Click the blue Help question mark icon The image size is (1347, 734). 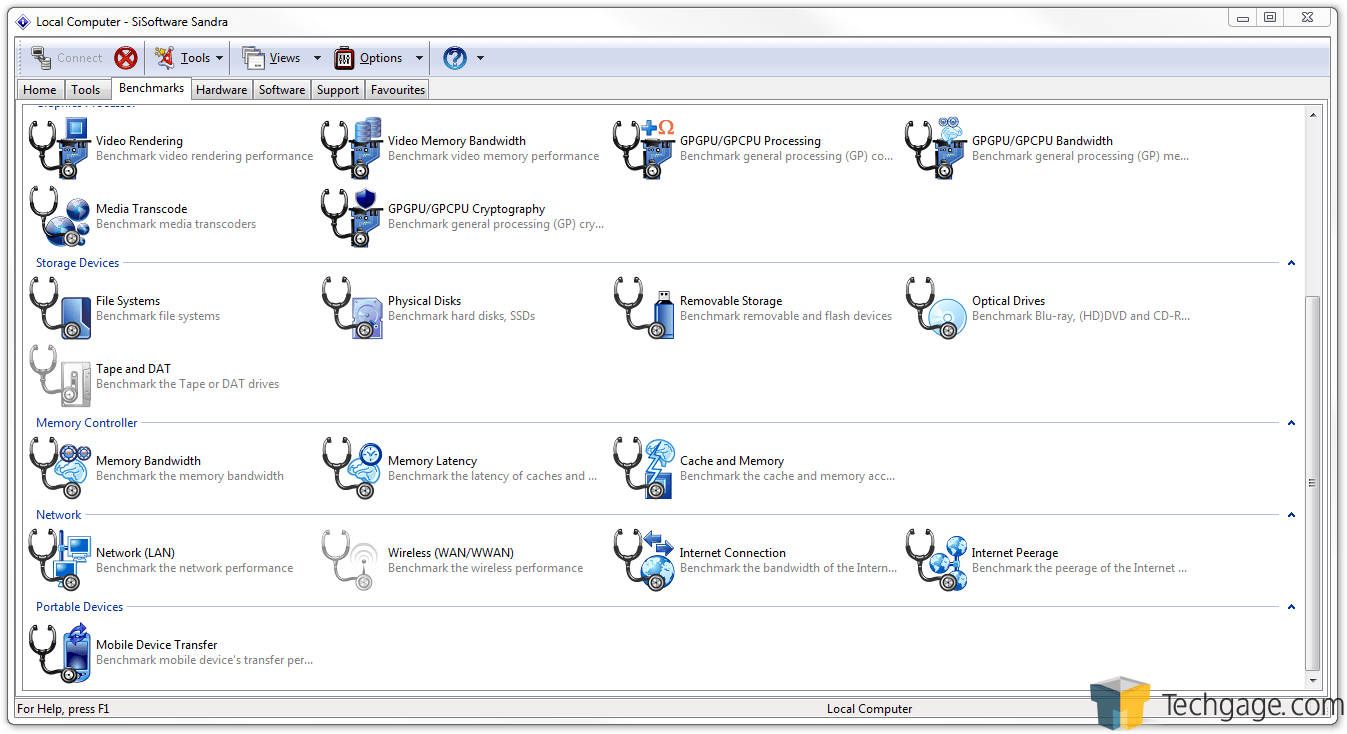(455, 58)
